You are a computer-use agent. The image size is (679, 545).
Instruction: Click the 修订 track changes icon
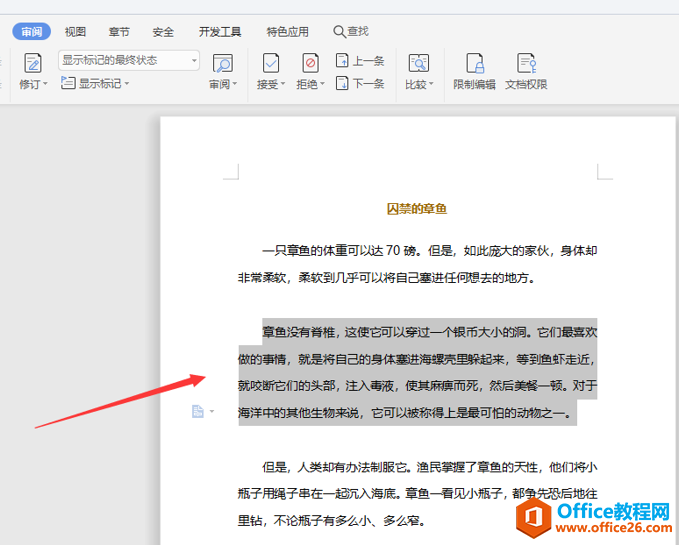[33, 64]
